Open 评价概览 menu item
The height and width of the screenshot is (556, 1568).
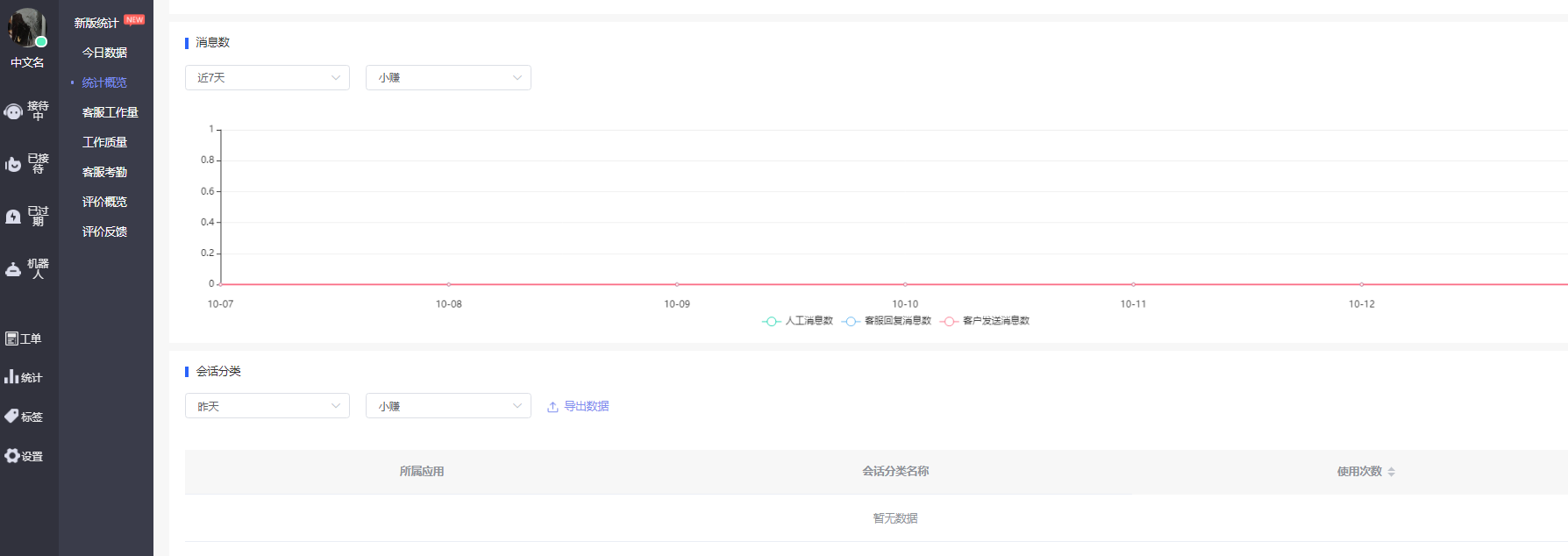click(104, 202)
